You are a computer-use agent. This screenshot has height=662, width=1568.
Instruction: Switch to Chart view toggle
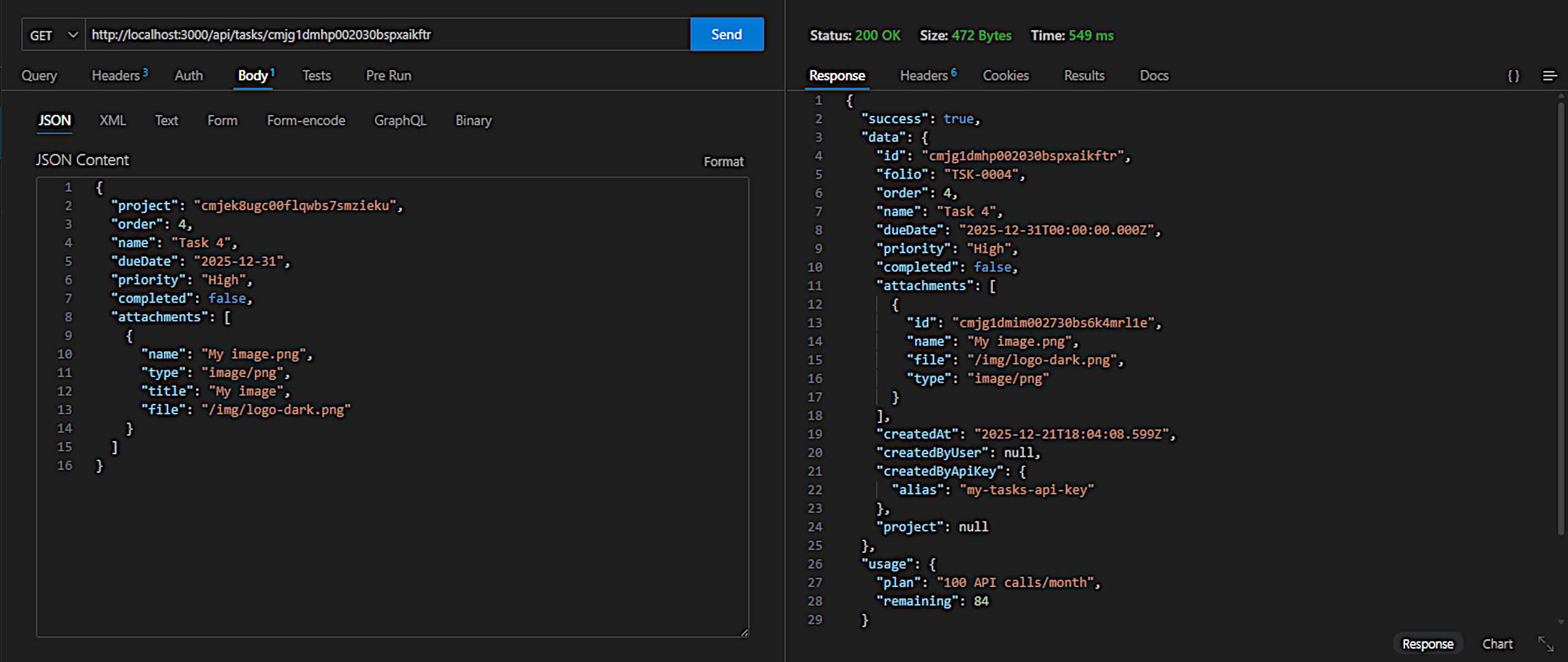point(1497,644)
